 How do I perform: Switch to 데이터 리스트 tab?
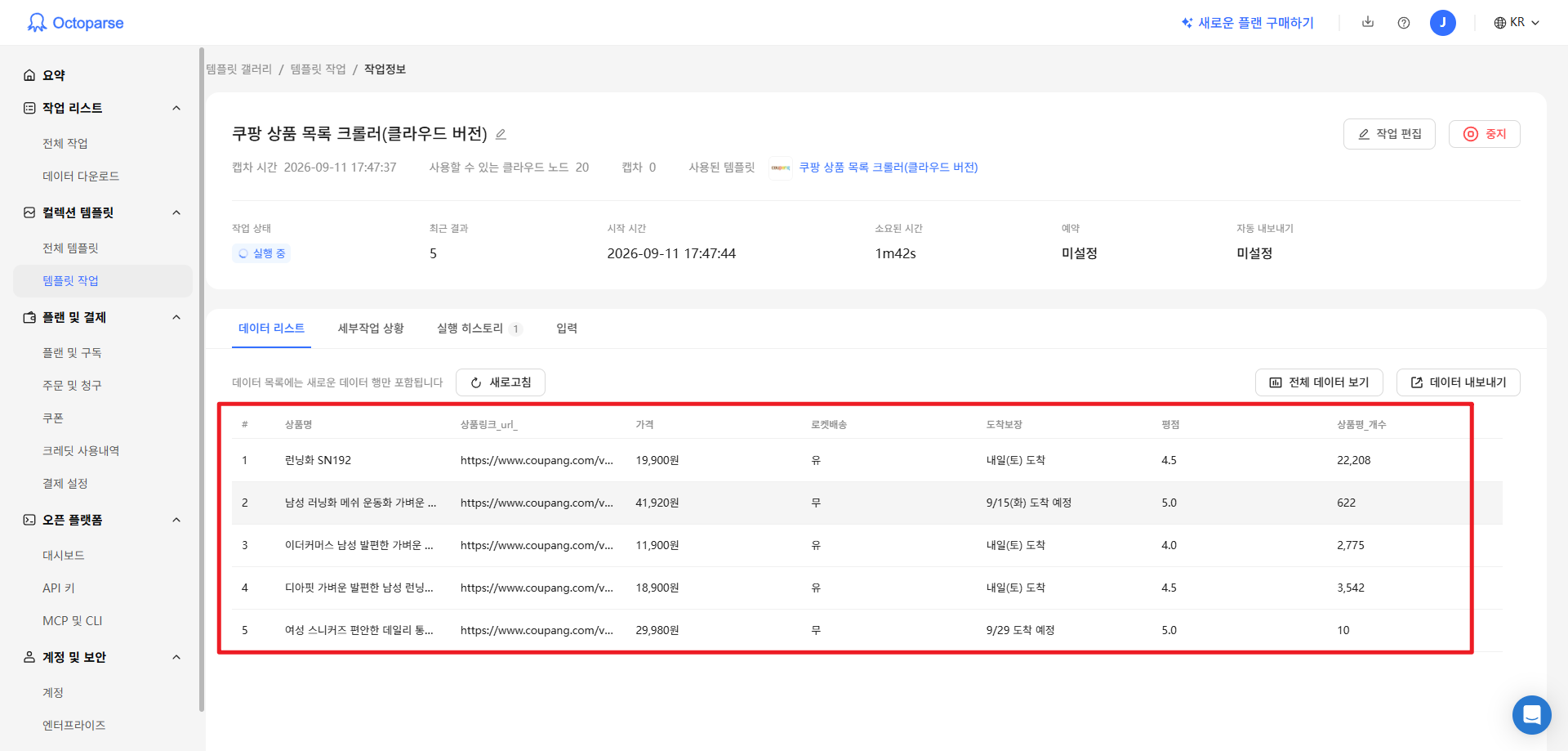[x=271, y=329]
